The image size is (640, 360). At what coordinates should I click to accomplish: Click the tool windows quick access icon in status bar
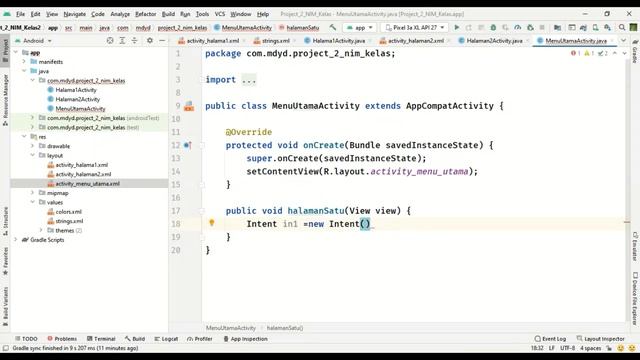(6, 348)
